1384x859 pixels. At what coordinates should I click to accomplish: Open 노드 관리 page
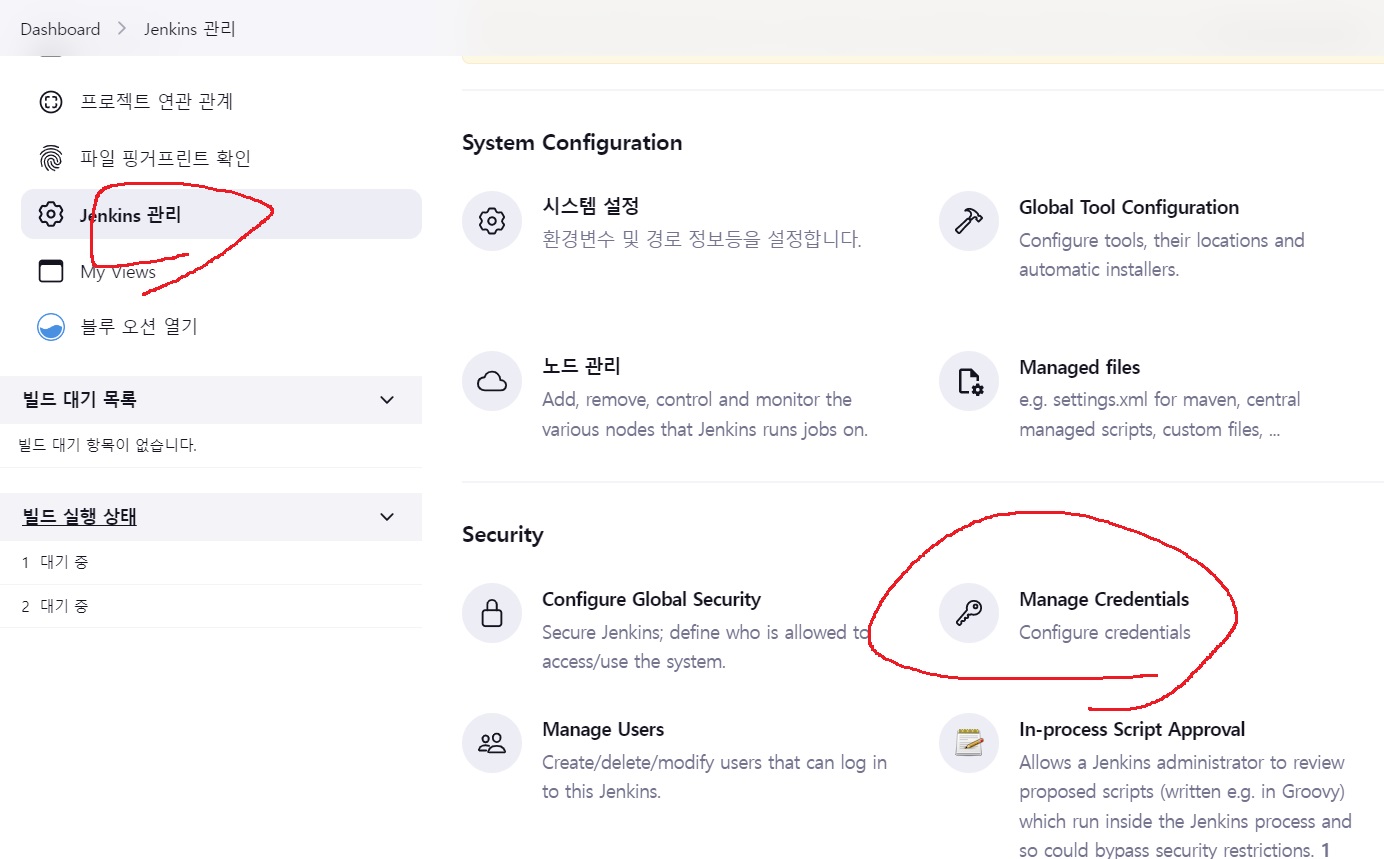pos(581,366)
